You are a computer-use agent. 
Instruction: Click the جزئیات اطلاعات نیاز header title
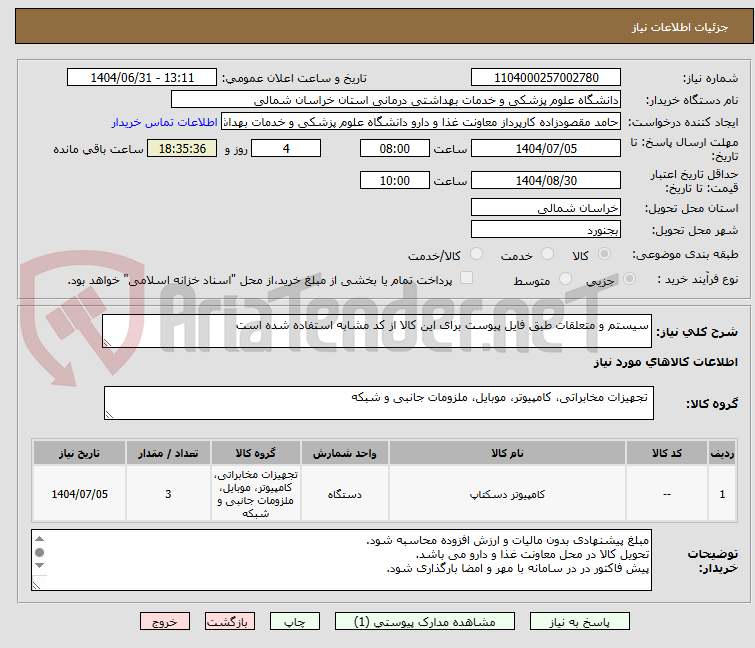tap(679, 27)
